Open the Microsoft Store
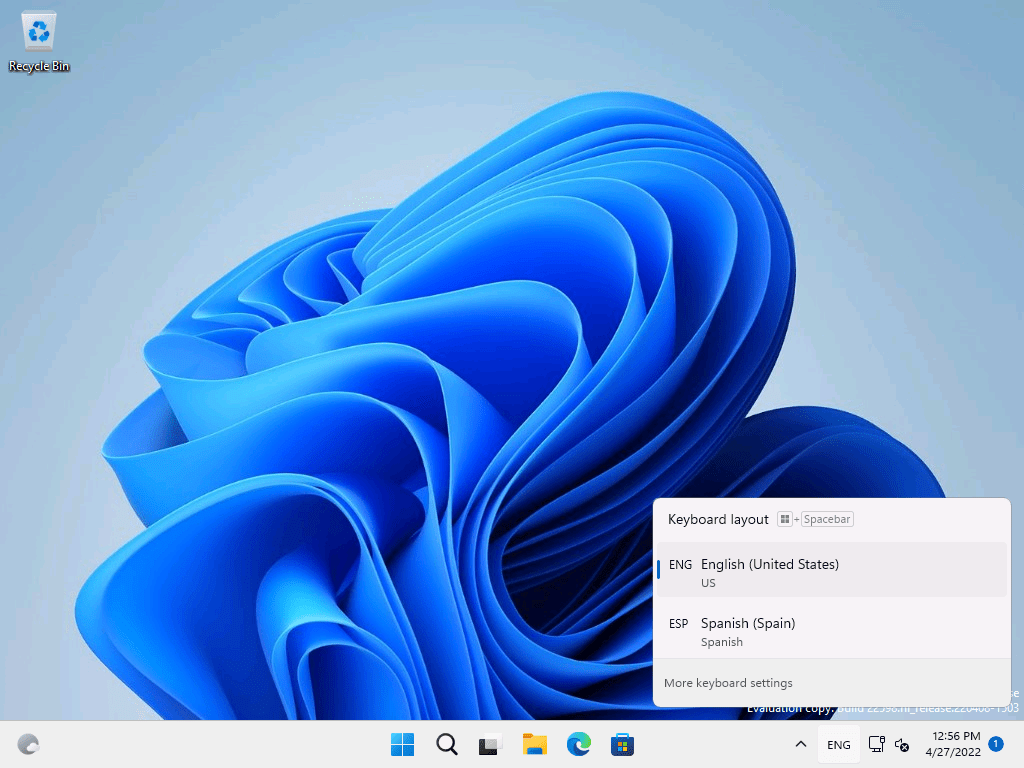This screenshot has width=1024, height=768. pyautogui.click(x=622, y=744)
